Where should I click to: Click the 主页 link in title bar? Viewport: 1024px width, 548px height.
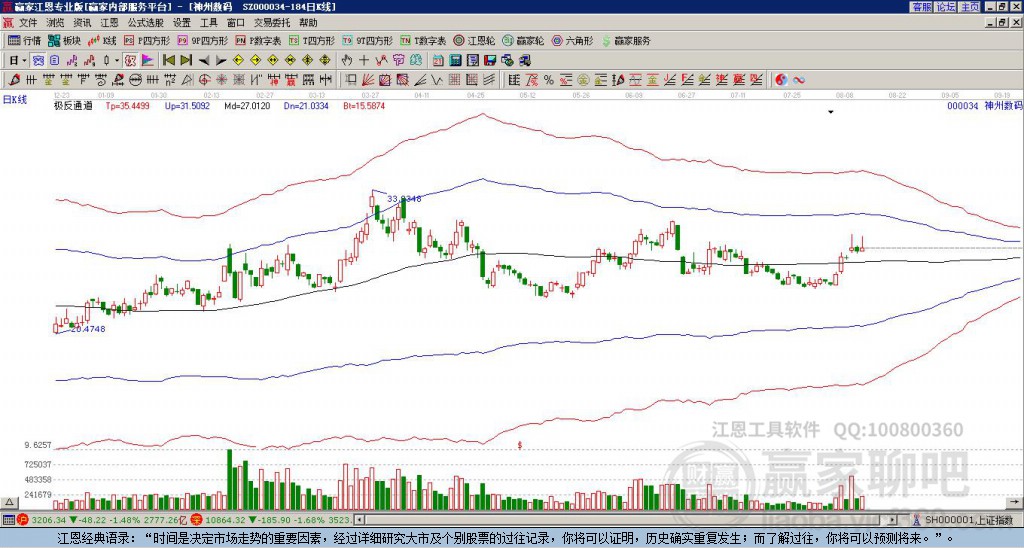970,7
